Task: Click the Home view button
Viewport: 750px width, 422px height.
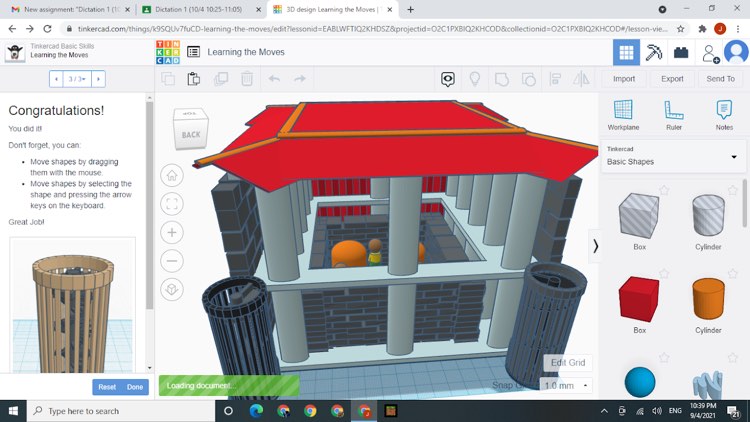Action: pyautogui.click(x=172, y=176)
